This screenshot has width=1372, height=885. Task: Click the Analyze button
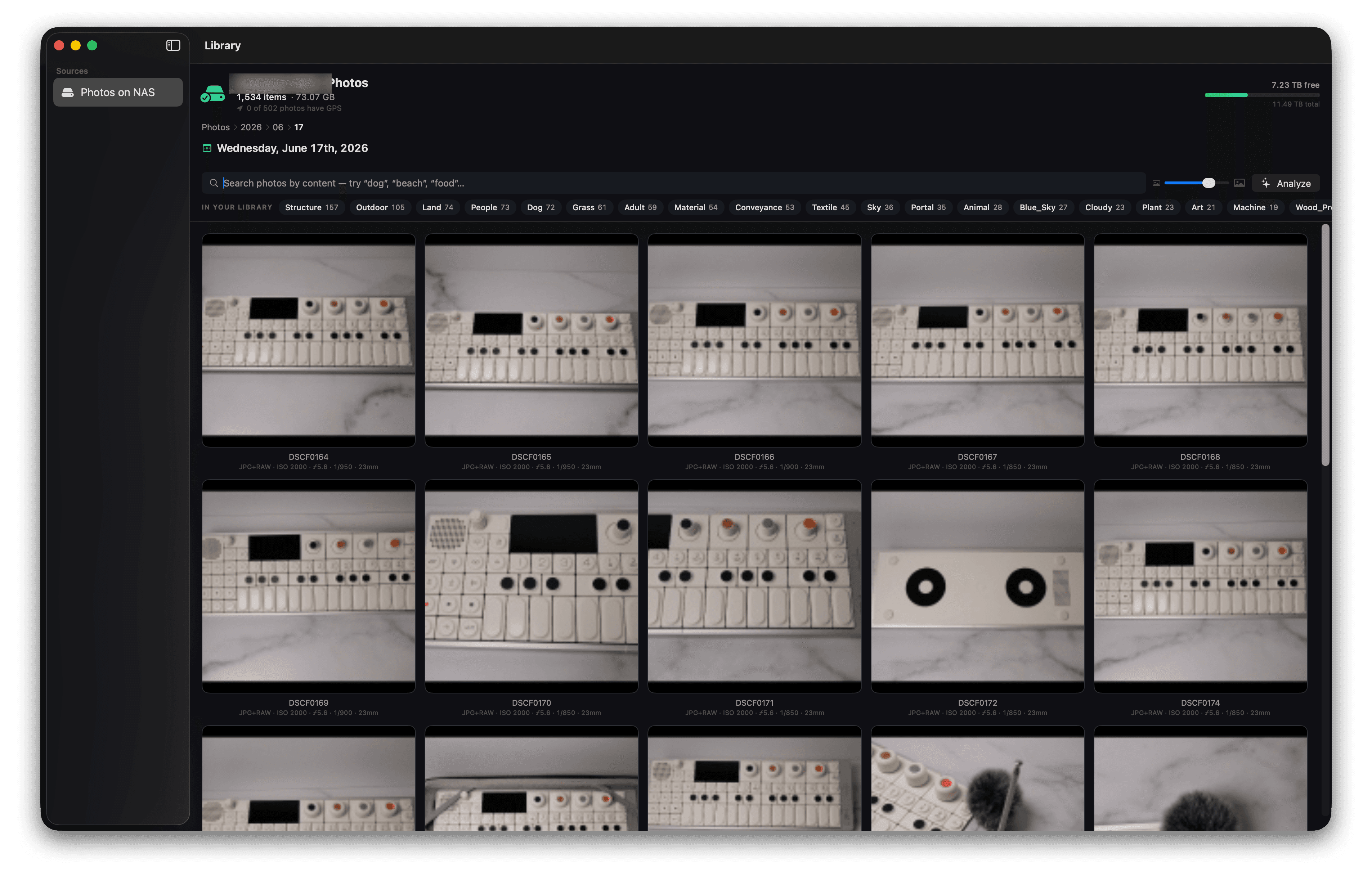[x=1286, y=183]
